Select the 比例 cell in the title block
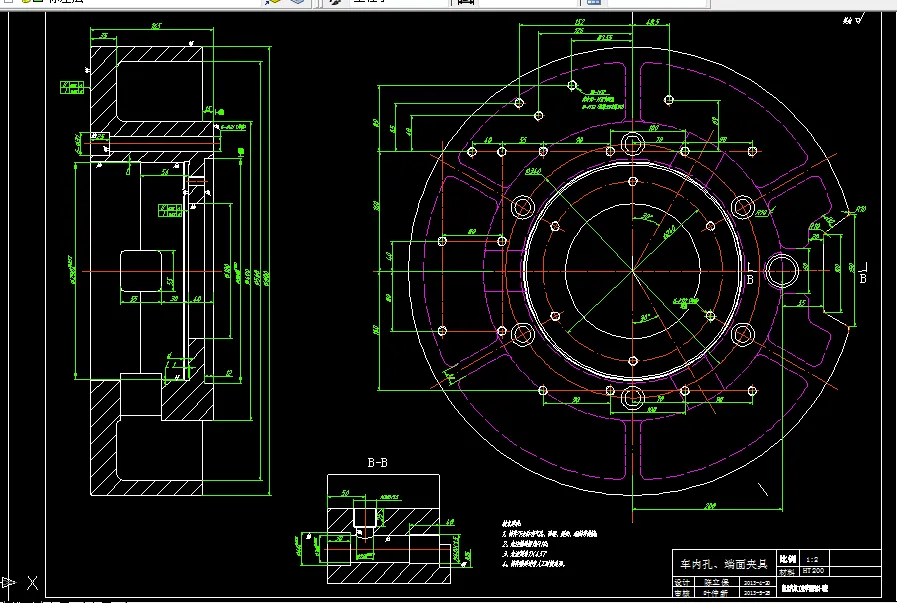The image size is (897, 603). 787,559
